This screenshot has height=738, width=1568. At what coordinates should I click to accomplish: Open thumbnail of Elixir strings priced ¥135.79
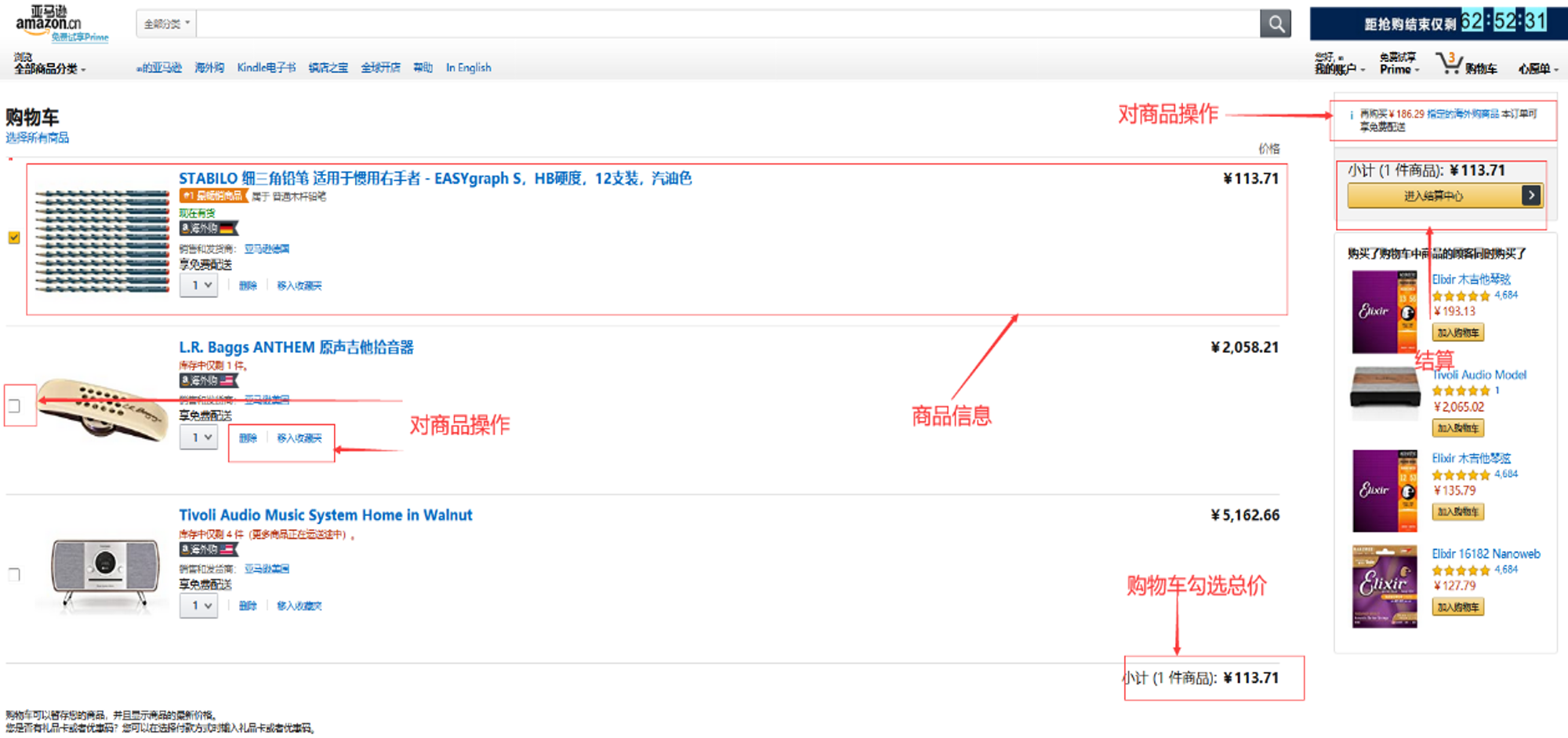click(1385, 491)
